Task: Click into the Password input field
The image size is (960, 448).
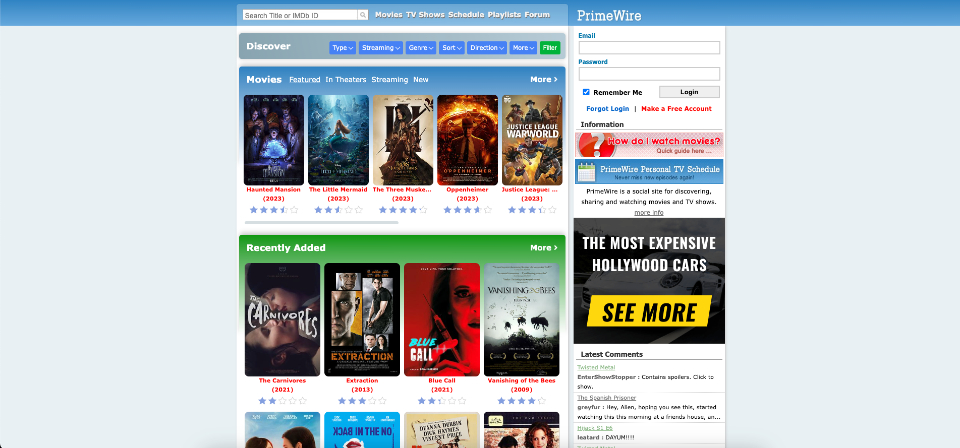Action: click(x=649, y=74)
